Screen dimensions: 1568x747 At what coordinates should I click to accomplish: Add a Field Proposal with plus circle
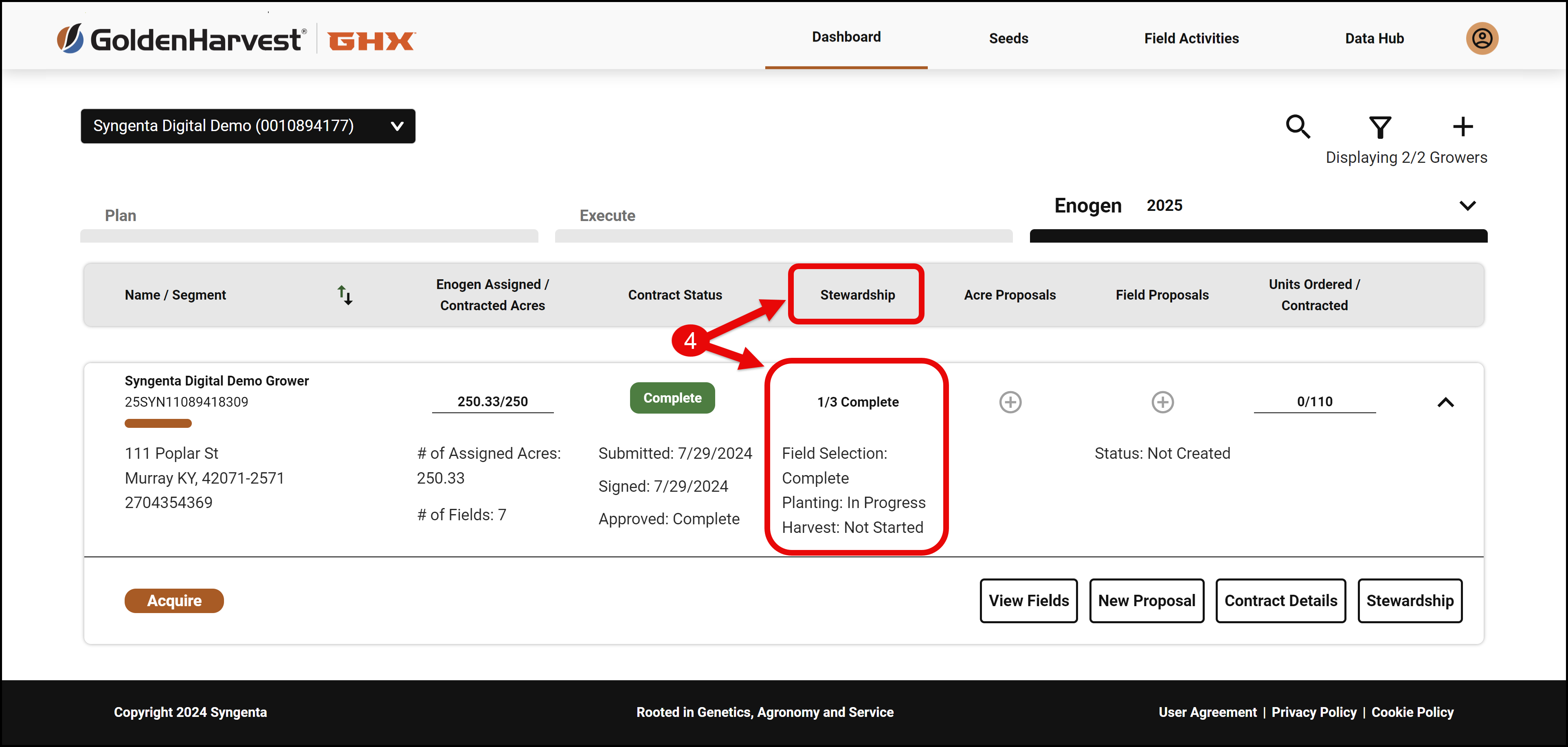(1163, 402)
